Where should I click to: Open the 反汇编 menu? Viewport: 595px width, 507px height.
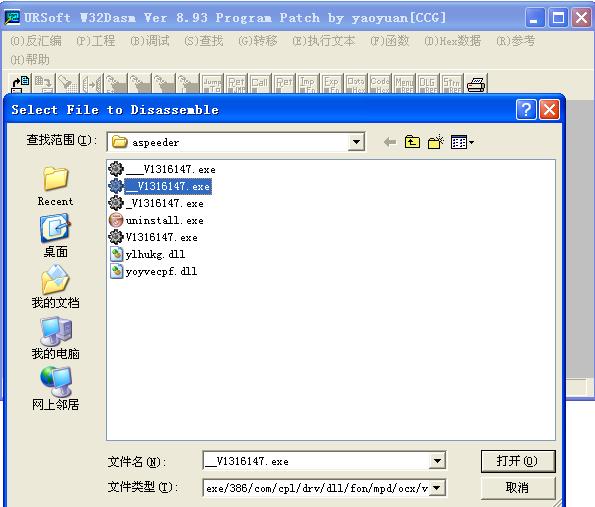tap(36, 40)
